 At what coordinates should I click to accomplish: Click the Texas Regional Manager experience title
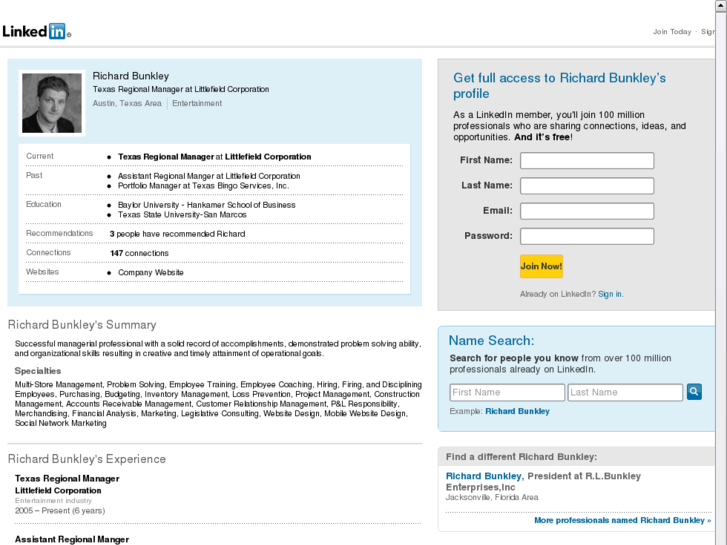tap(67, 478)
